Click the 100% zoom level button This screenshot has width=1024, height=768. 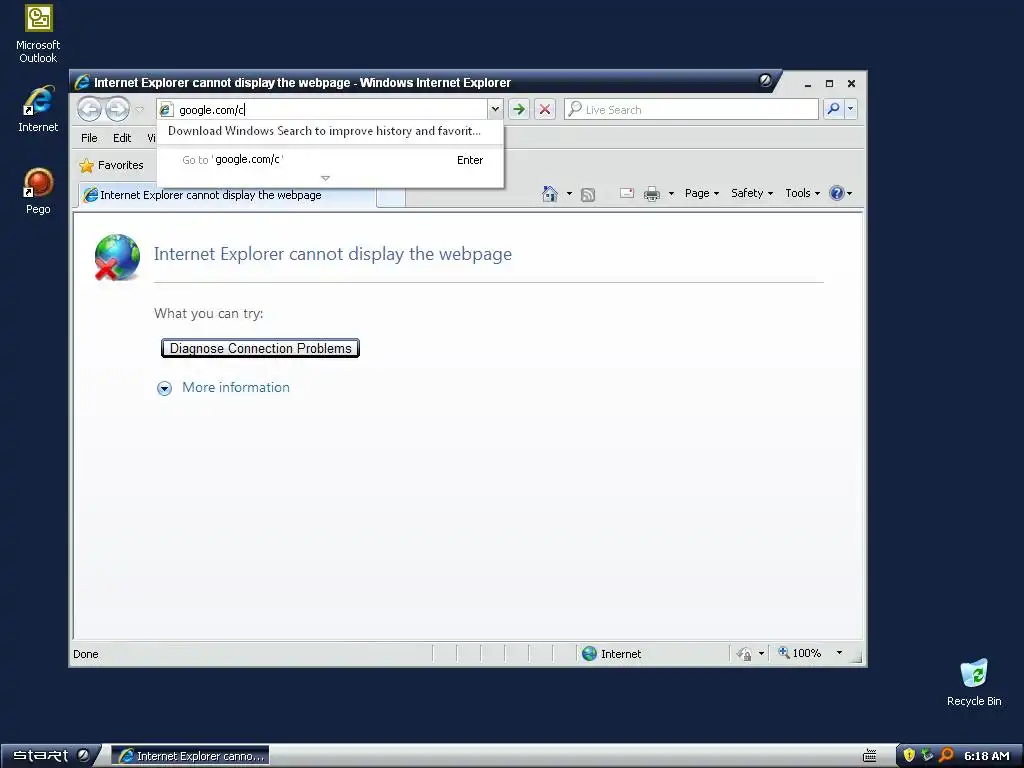(800, 653)
